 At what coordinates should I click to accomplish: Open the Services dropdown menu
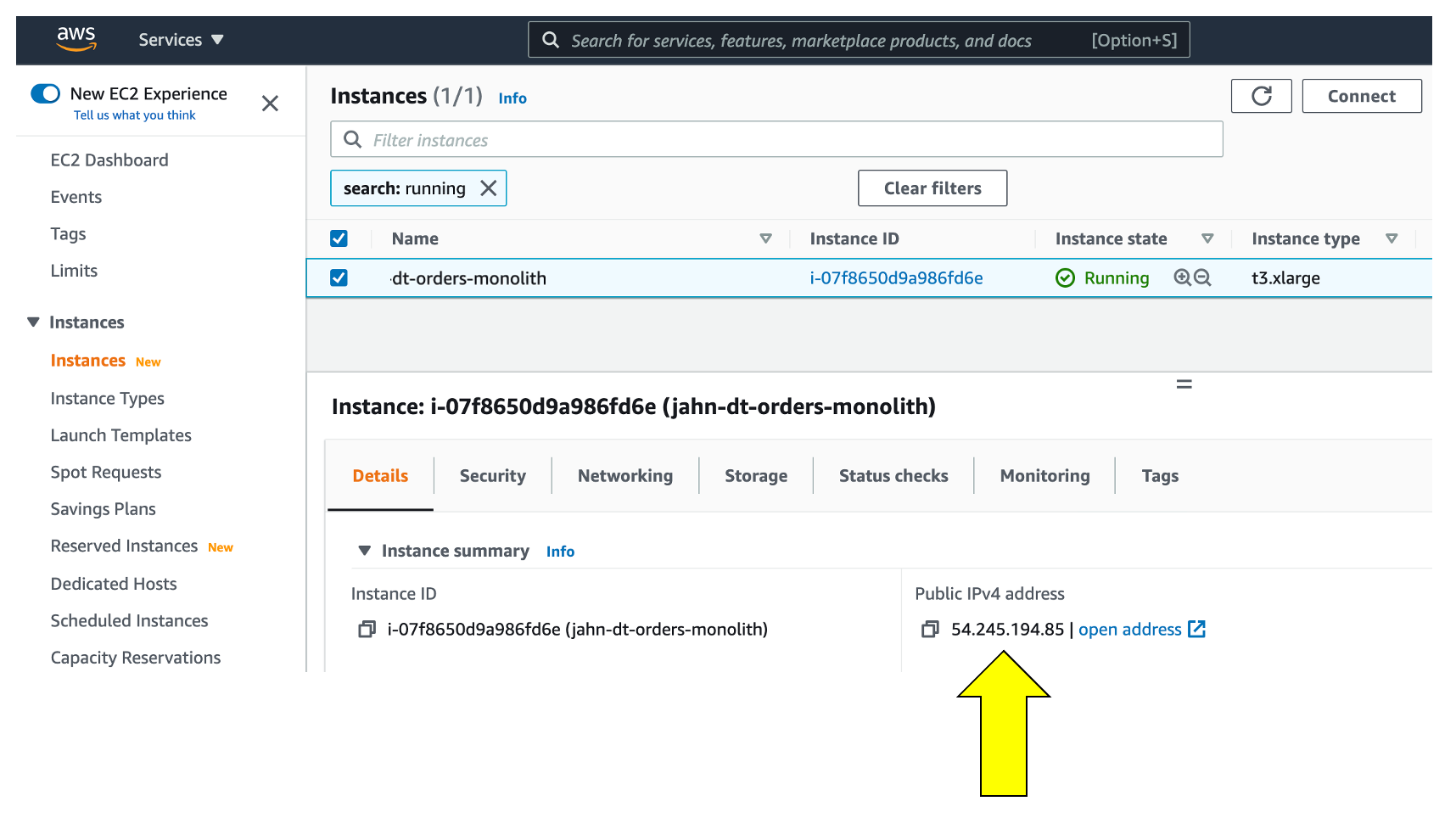point(181,40)
